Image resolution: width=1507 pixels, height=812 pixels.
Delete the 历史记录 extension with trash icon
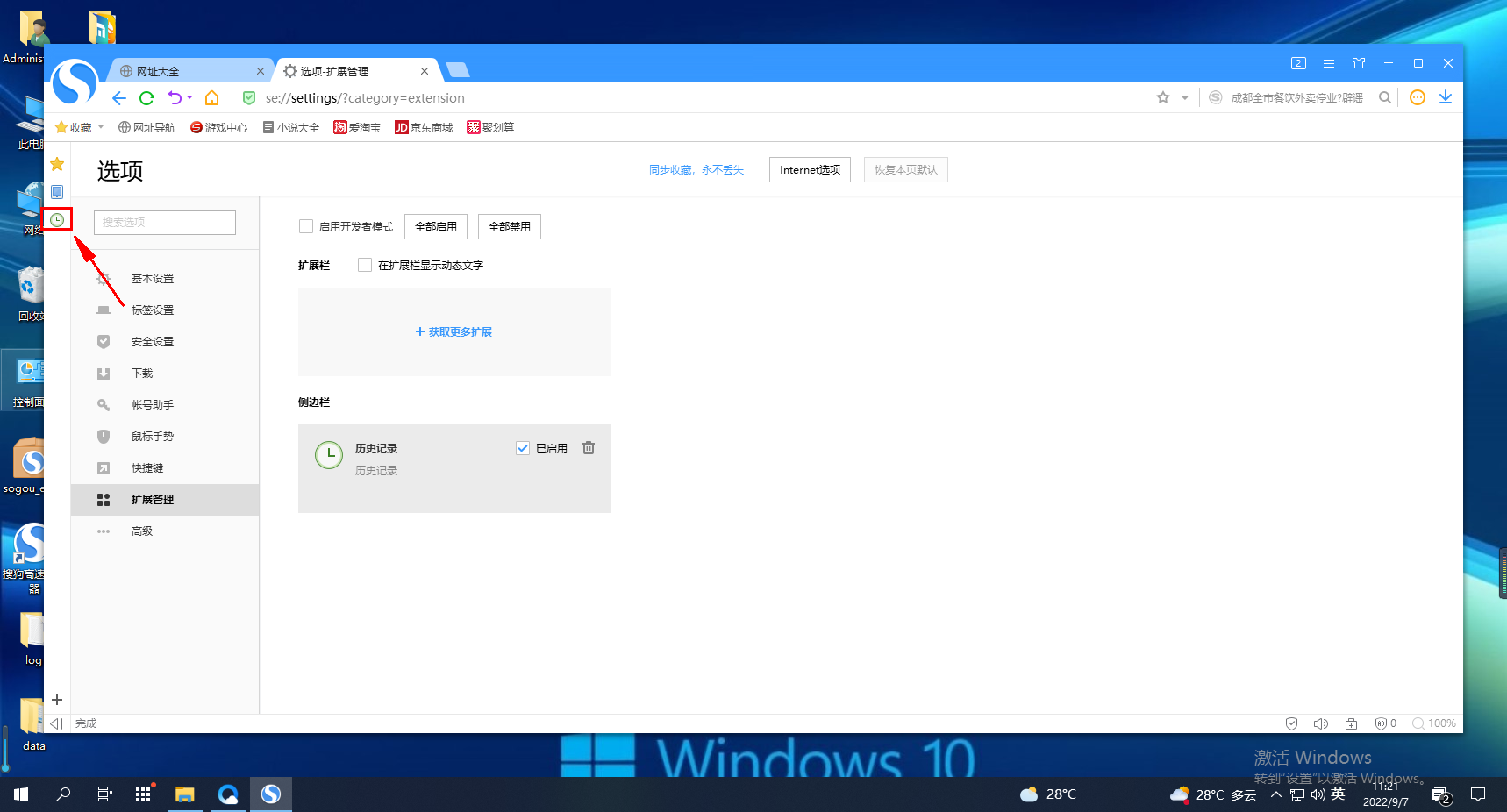[589, 448]
